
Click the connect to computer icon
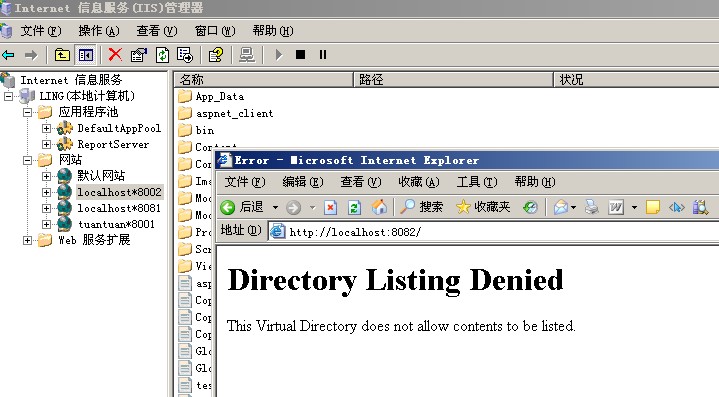tap(247, 55)
